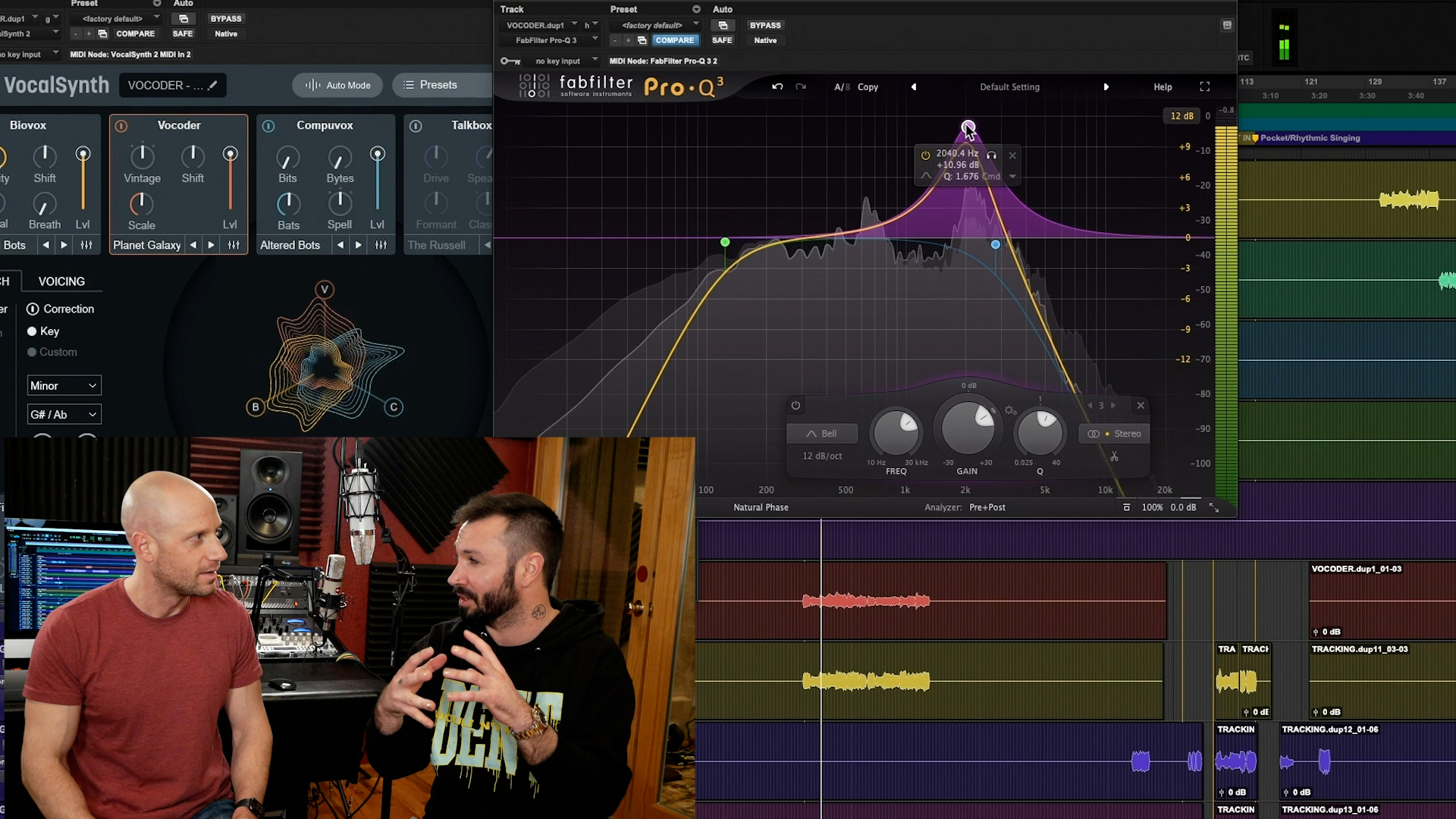Open FabFilter Pro-Q 3 insert selector

click(551, 40)
